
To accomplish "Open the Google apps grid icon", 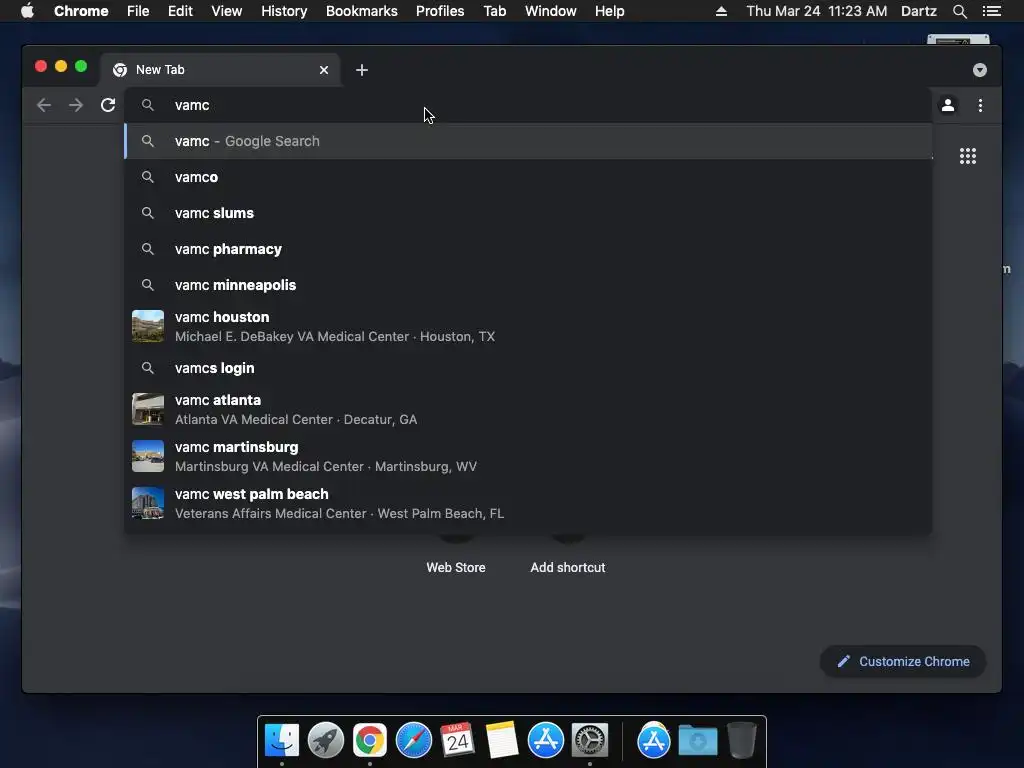I will click(x=968, y=156).
